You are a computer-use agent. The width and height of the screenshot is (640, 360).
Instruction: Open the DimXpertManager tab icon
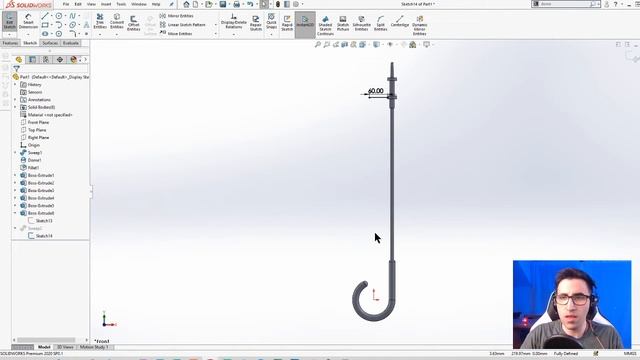point(60,60)
